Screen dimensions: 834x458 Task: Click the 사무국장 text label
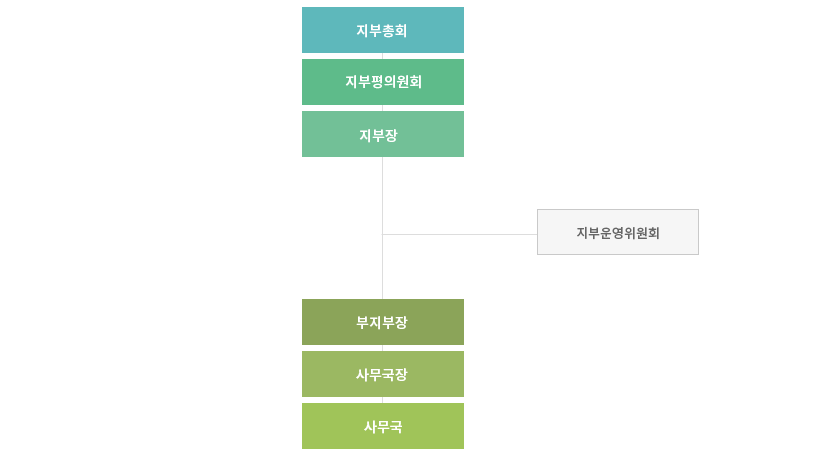382,374
